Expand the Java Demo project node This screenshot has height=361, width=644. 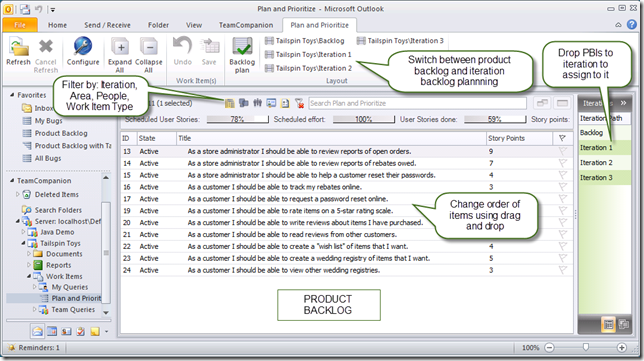click(x=23, y=232)
